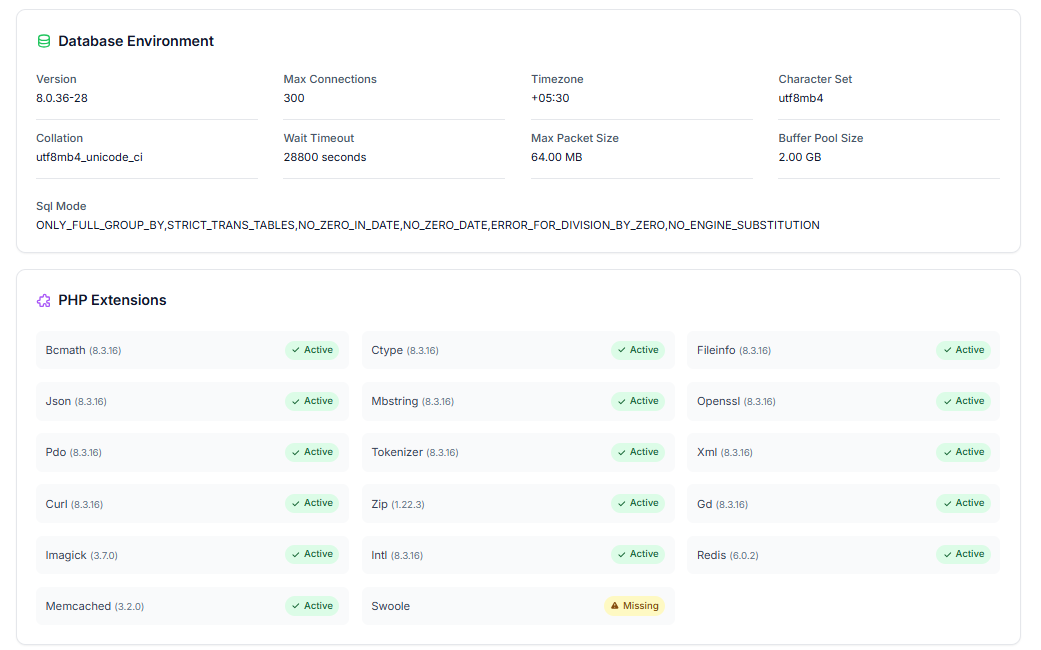Click the Active badge for Mbstring
Image resolution: width=1041 pixels, height=650 pixels.
(x=638, y=401)
